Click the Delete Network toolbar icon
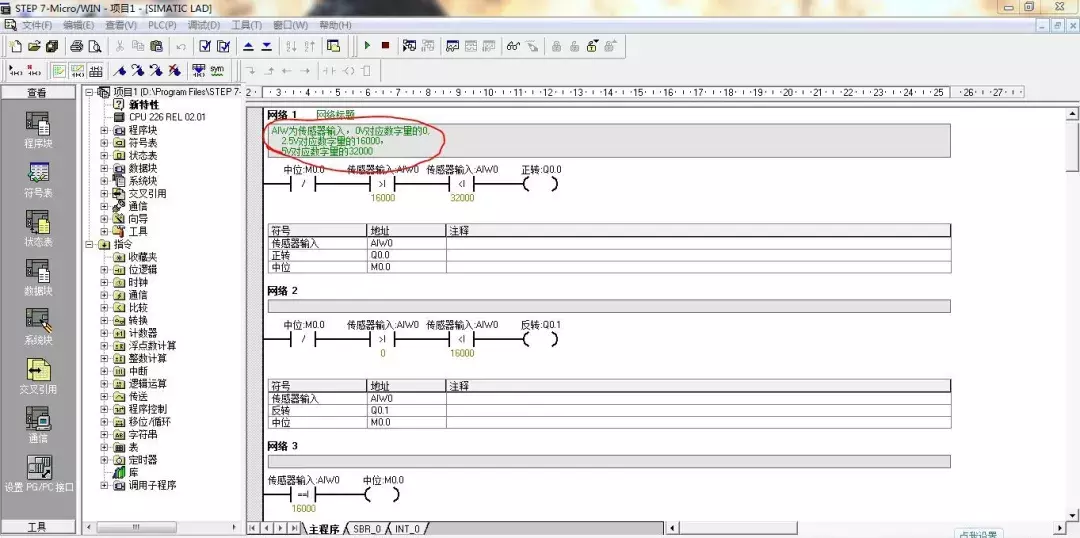1080x538 pixels. [34, 70]
